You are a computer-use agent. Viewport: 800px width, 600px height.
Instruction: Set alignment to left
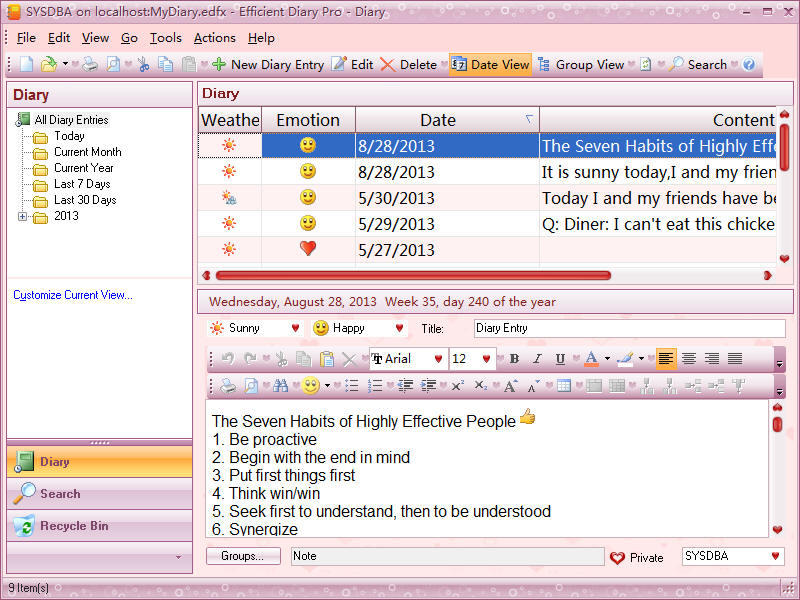[666, 359]
